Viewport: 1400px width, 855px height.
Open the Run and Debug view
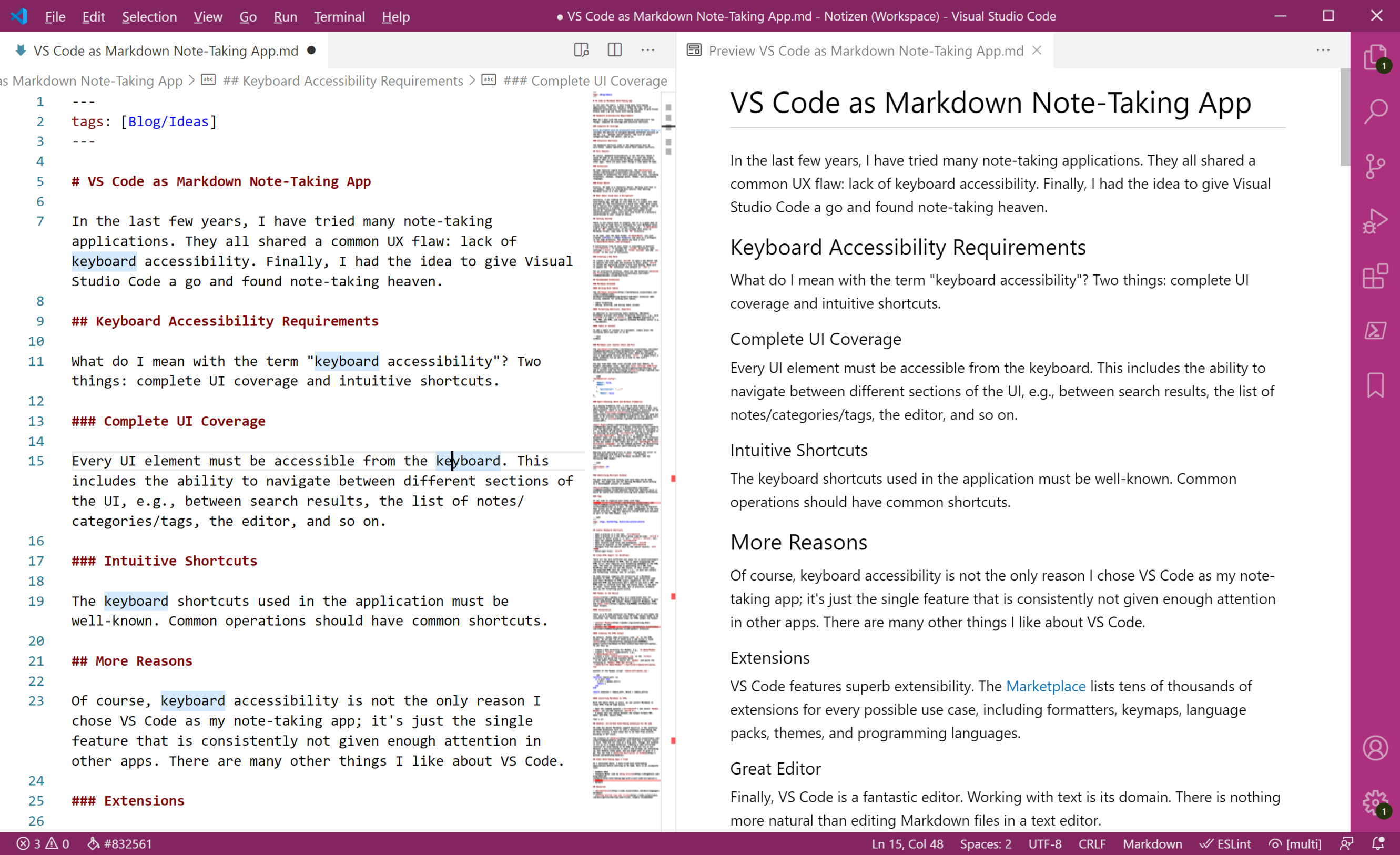pyautogui.click(x=1376, y=220)
